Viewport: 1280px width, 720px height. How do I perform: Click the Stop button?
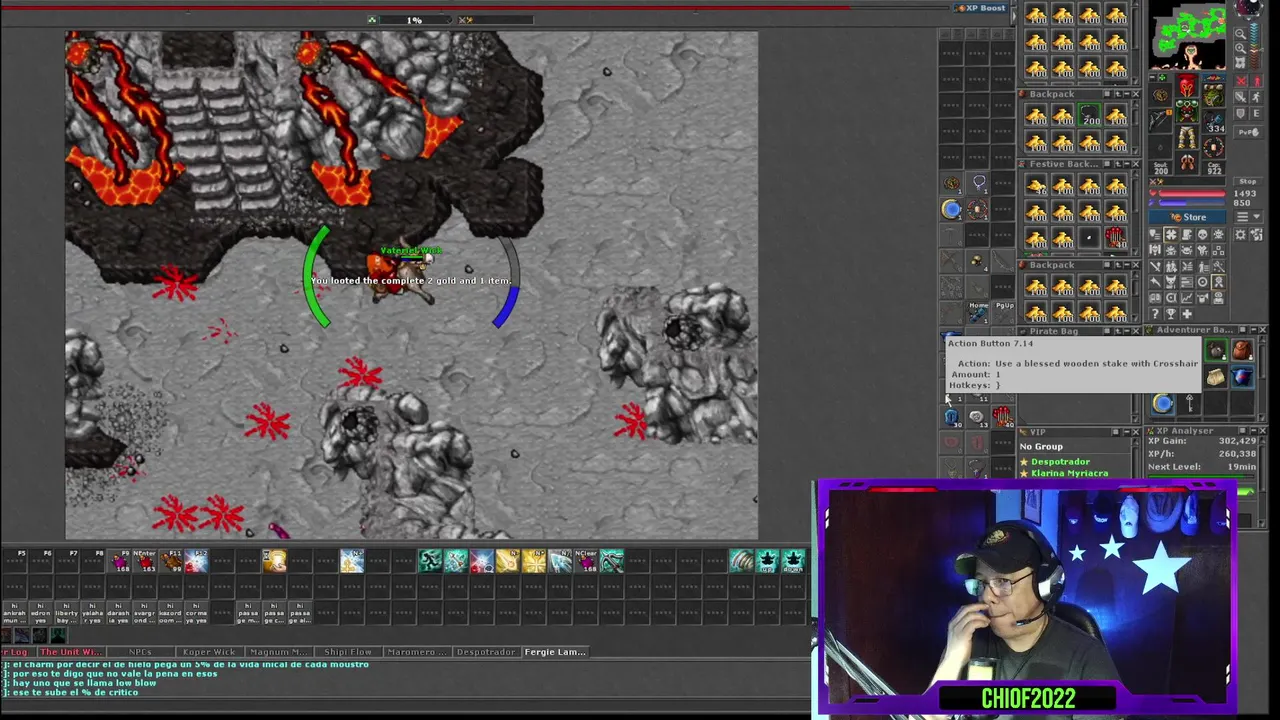(1248, 181)
